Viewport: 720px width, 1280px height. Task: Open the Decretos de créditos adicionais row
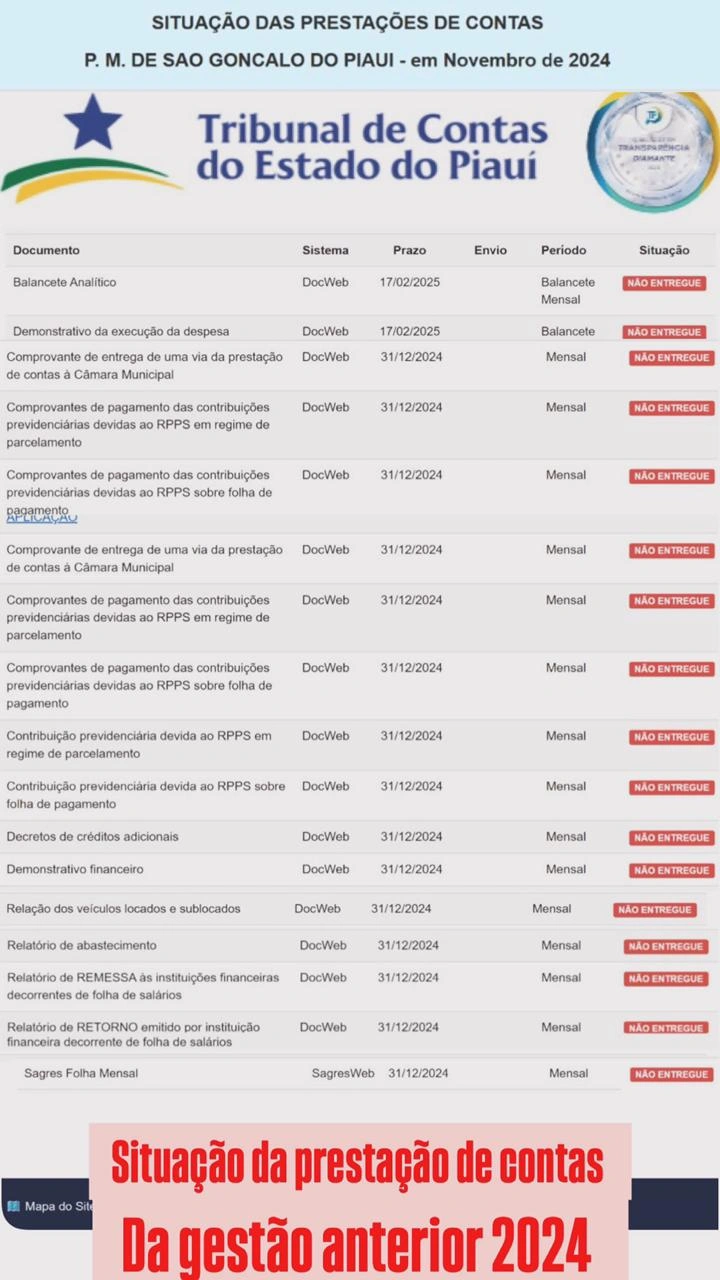(x=92, y=837)
